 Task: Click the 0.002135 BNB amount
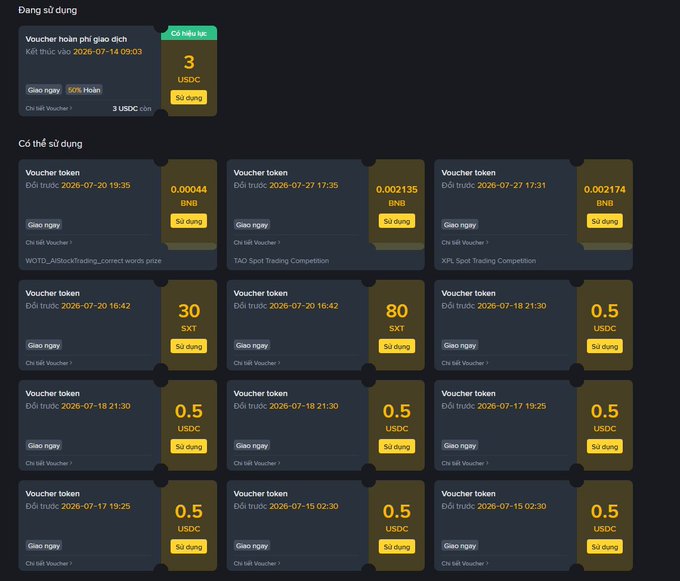point(397,196)
